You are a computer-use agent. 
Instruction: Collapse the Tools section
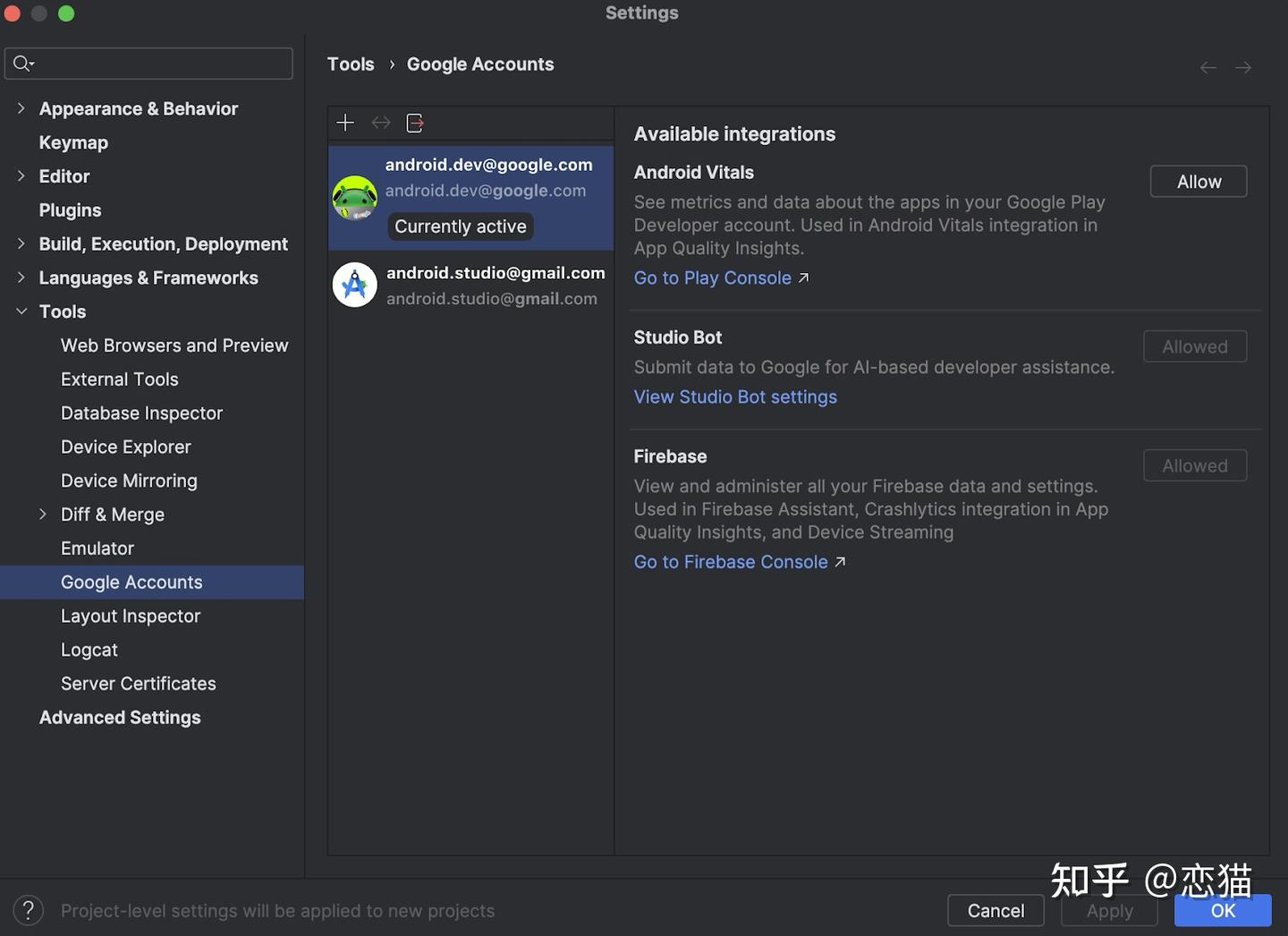click(x=20, y=311)
